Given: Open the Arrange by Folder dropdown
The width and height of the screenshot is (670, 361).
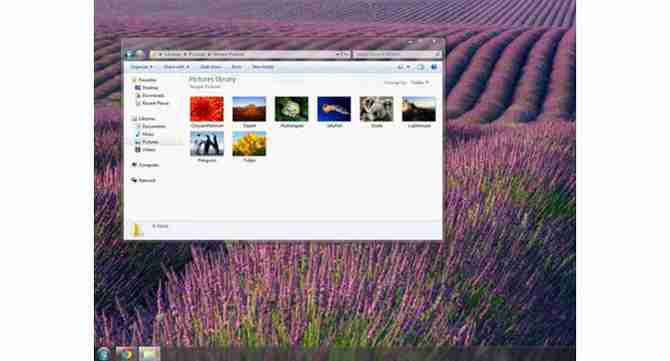Looking at the screenshot, I should pos(420,82).
